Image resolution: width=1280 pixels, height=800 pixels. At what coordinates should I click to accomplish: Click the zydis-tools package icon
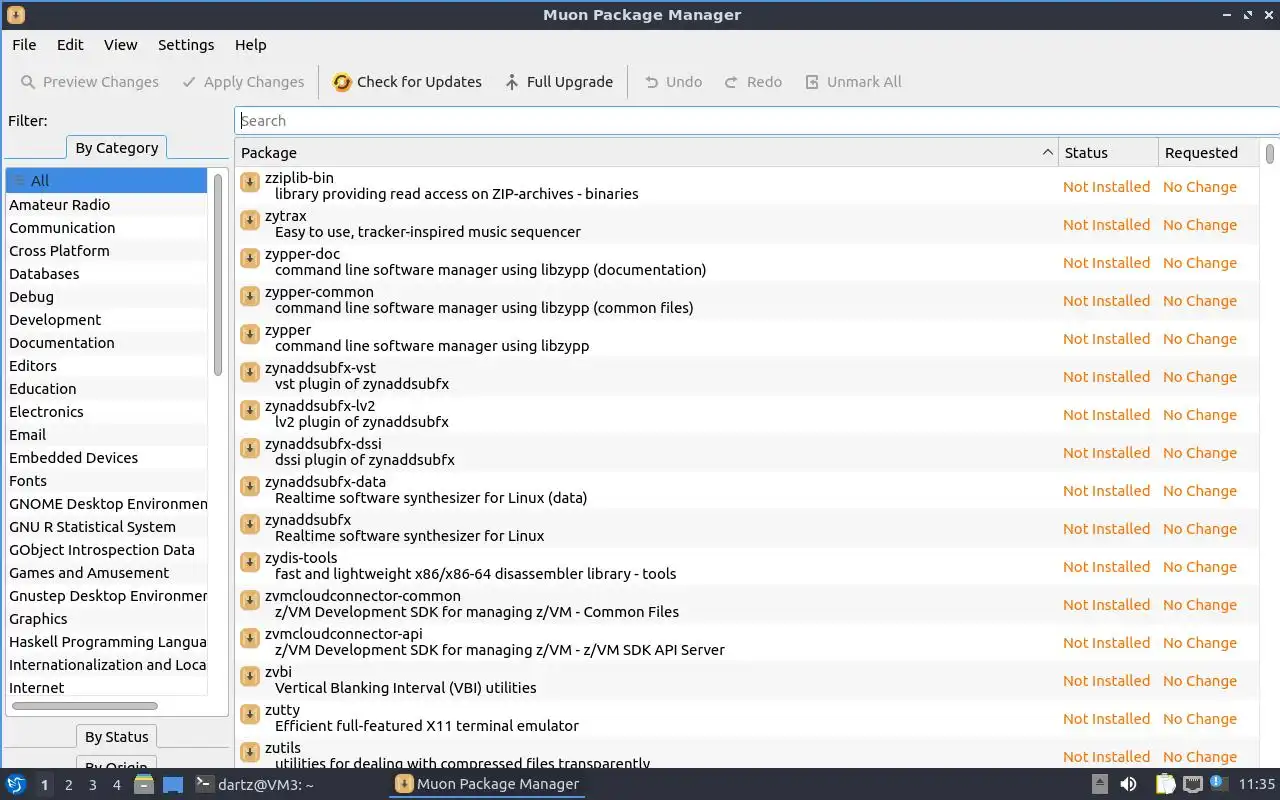point(250,562)
